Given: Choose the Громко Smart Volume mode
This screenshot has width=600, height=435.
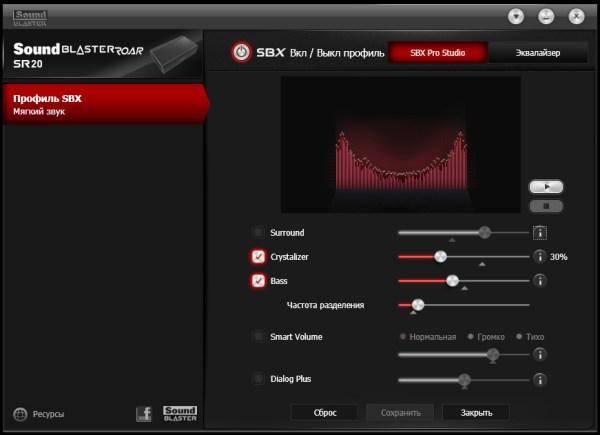Looking at the screenshot, I should pos(486,337).
